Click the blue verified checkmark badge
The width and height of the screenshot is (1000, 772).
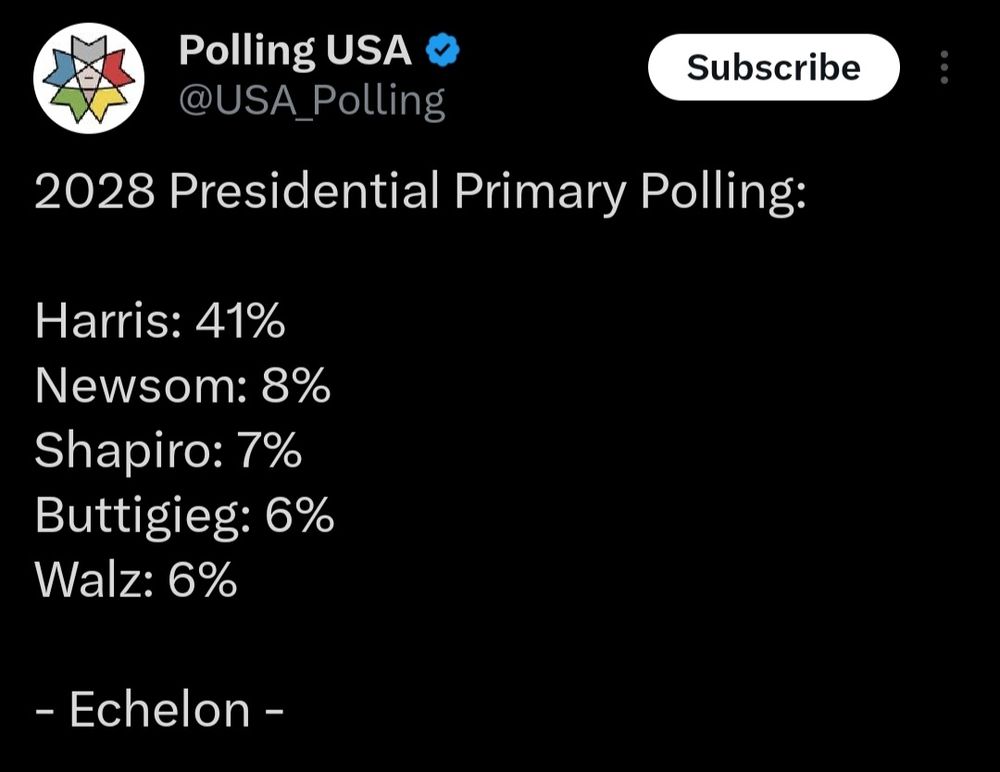(x=442, y=50)
